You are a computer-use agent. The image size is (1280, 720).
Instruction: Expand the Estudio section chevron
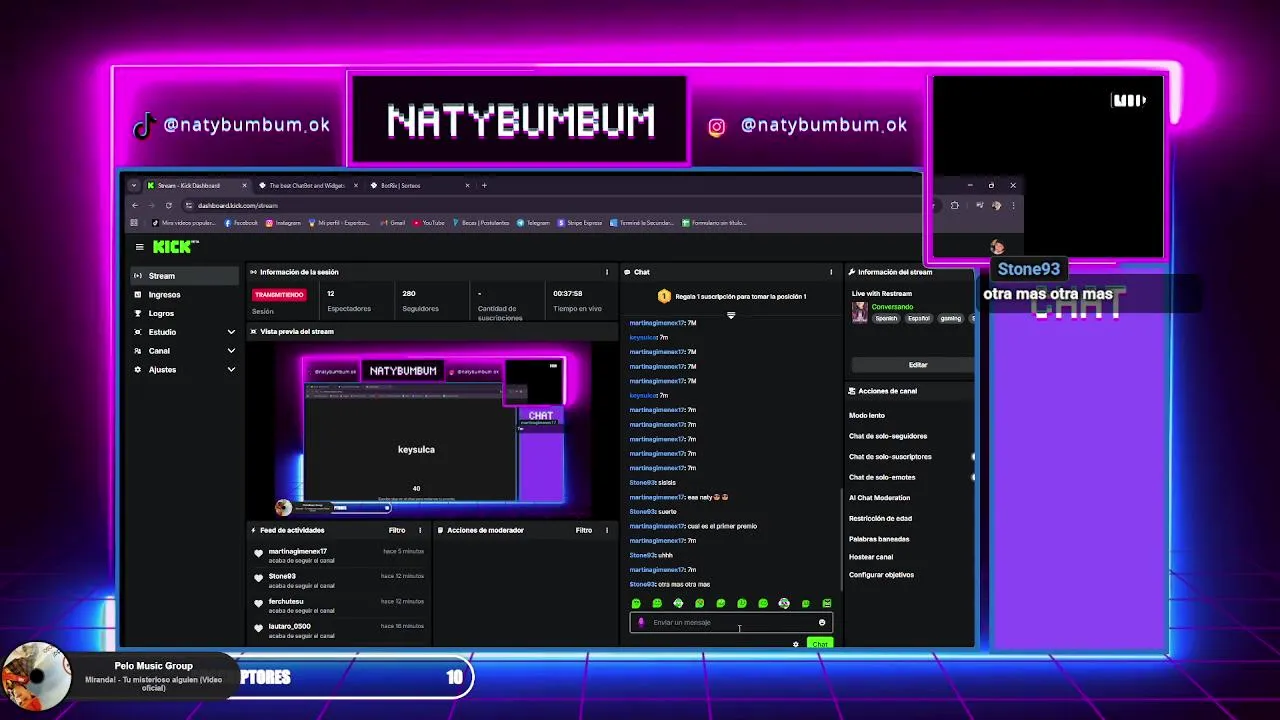click(231, 332)
